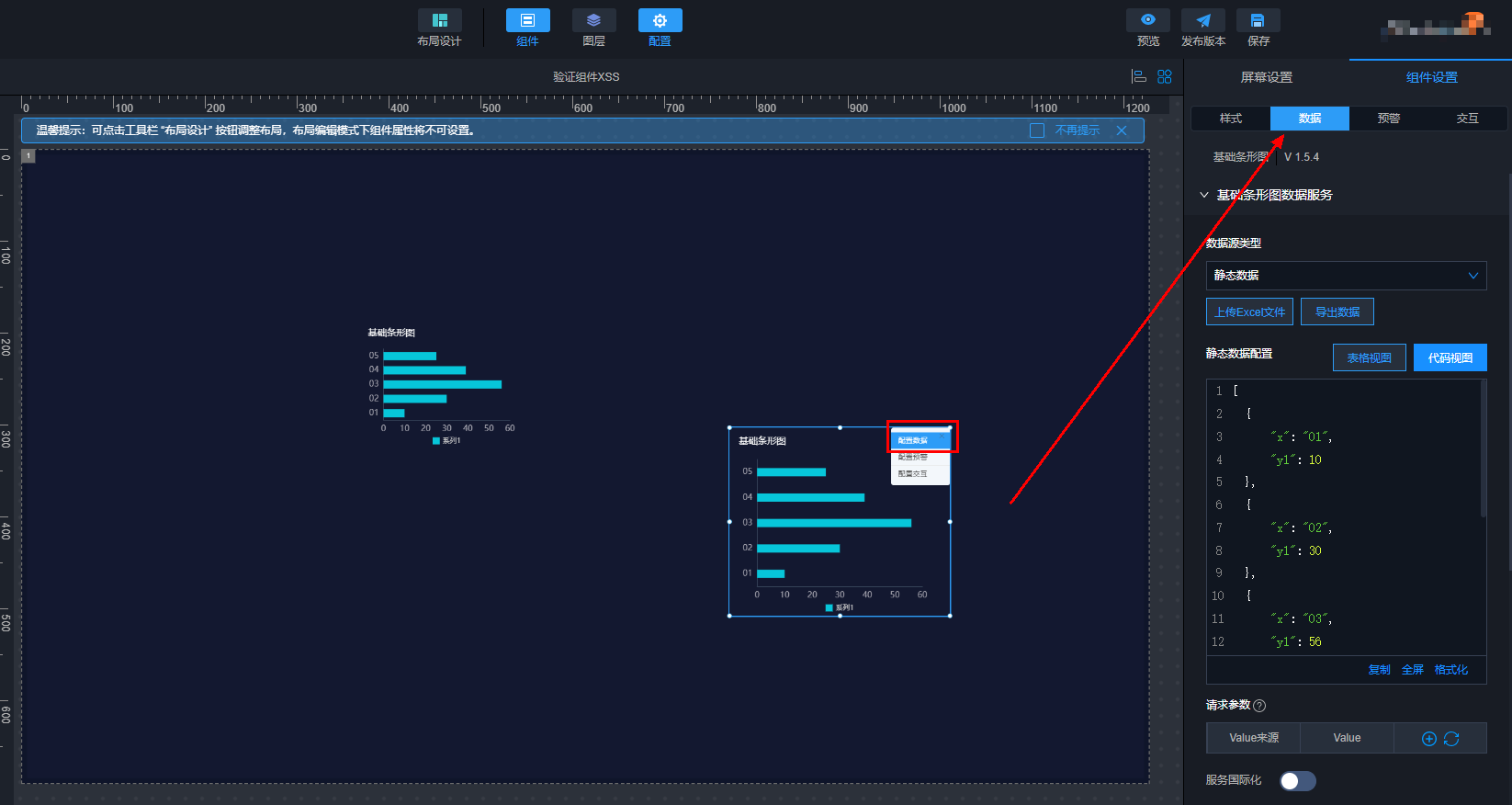Click the help icon next to 请求参数
The width and height of the screenshot is (1512, 805).
point(1259,706)
